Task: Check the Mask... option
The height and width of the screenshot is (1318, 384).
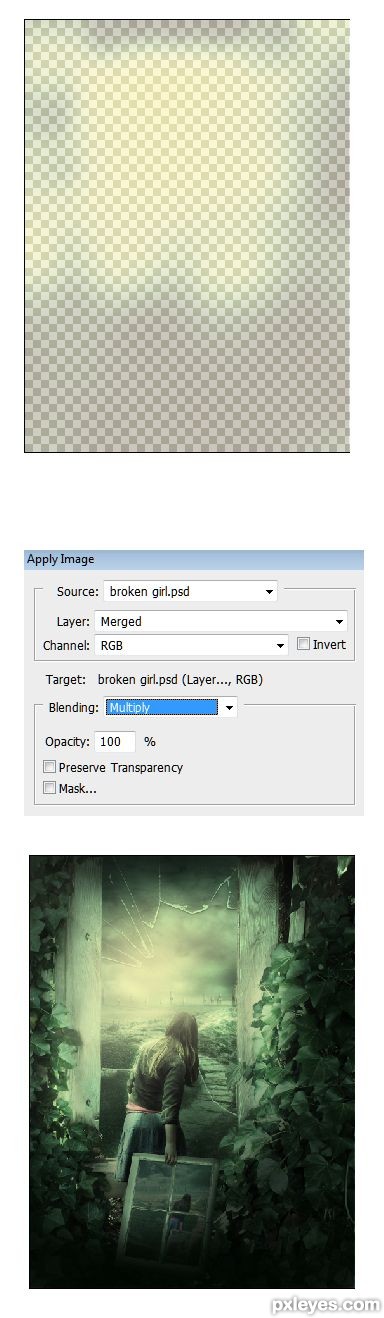Action: [x=49, y=788]
